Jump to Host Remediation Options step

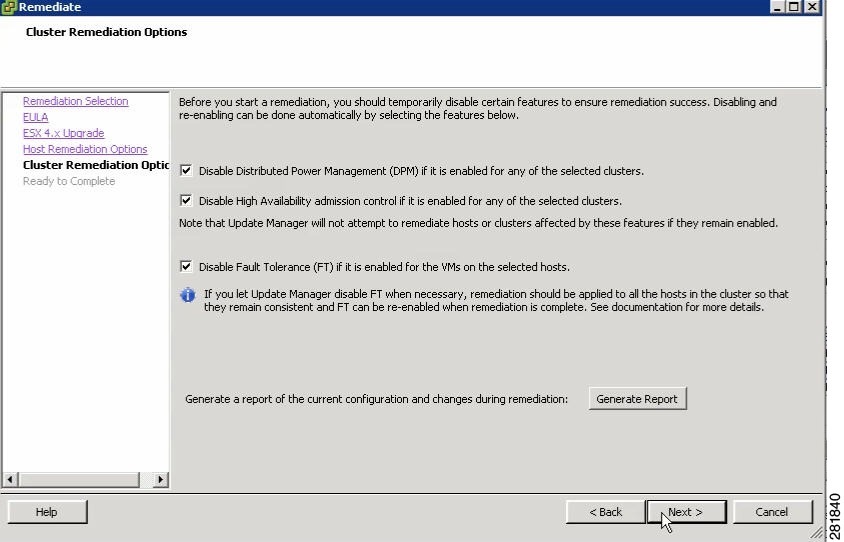pos(85,149)
